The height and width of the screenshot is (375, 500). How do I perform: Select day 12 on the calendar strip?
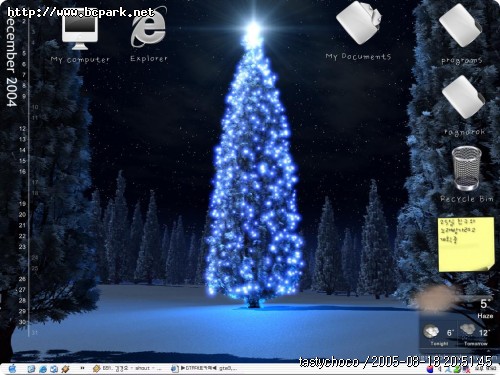pos(22,129)
